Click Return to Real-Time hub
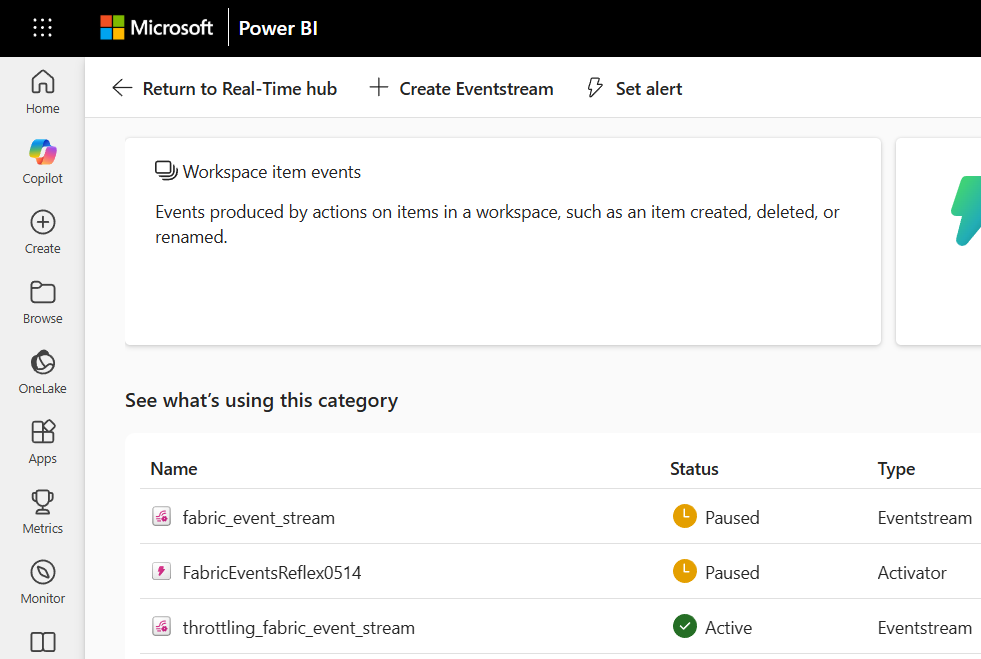Viewport: 981px width, 659px height. [224, 88]
